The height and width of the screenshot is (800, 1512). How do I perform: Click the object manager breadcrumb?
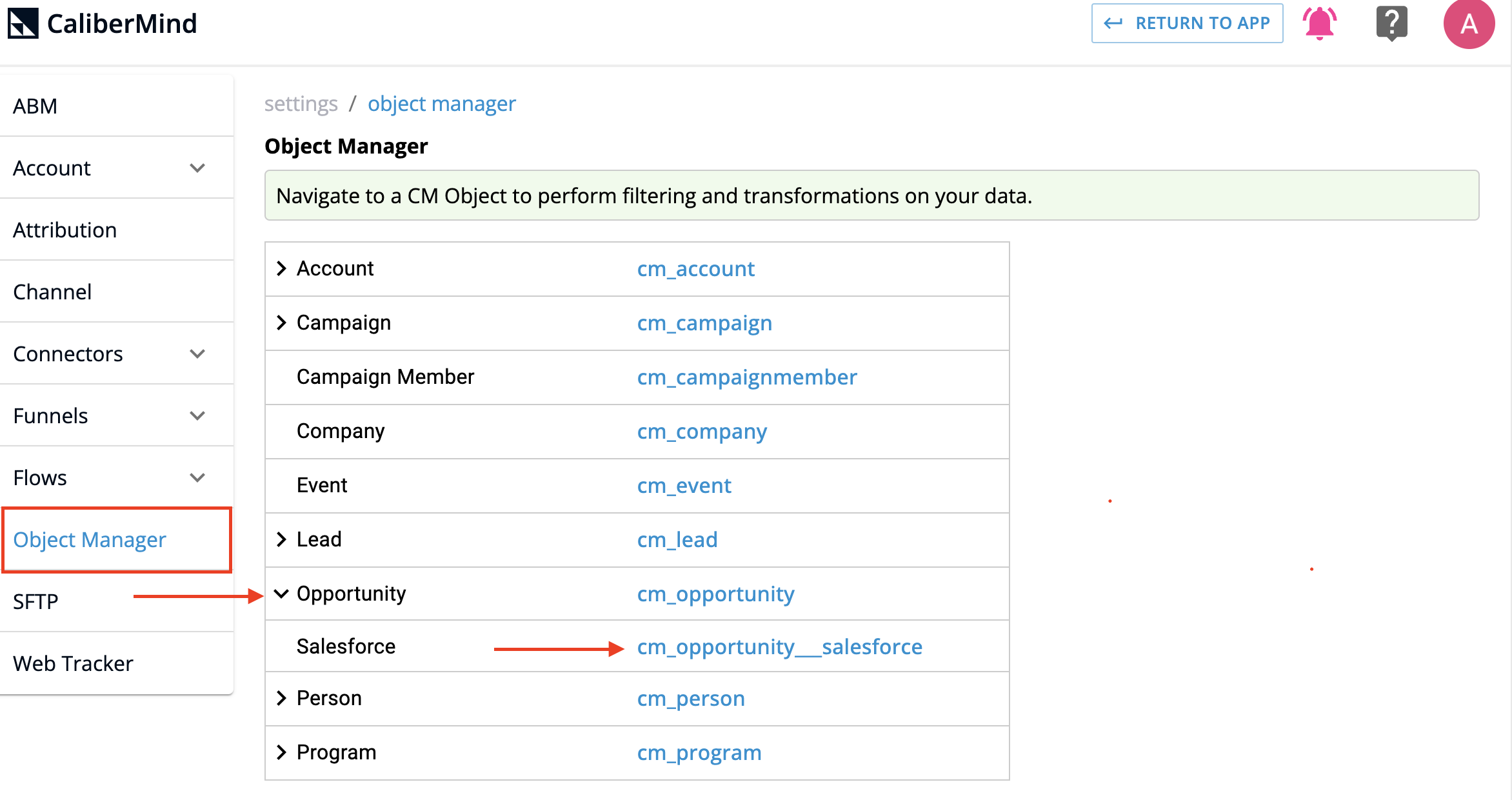click(442, 104)
